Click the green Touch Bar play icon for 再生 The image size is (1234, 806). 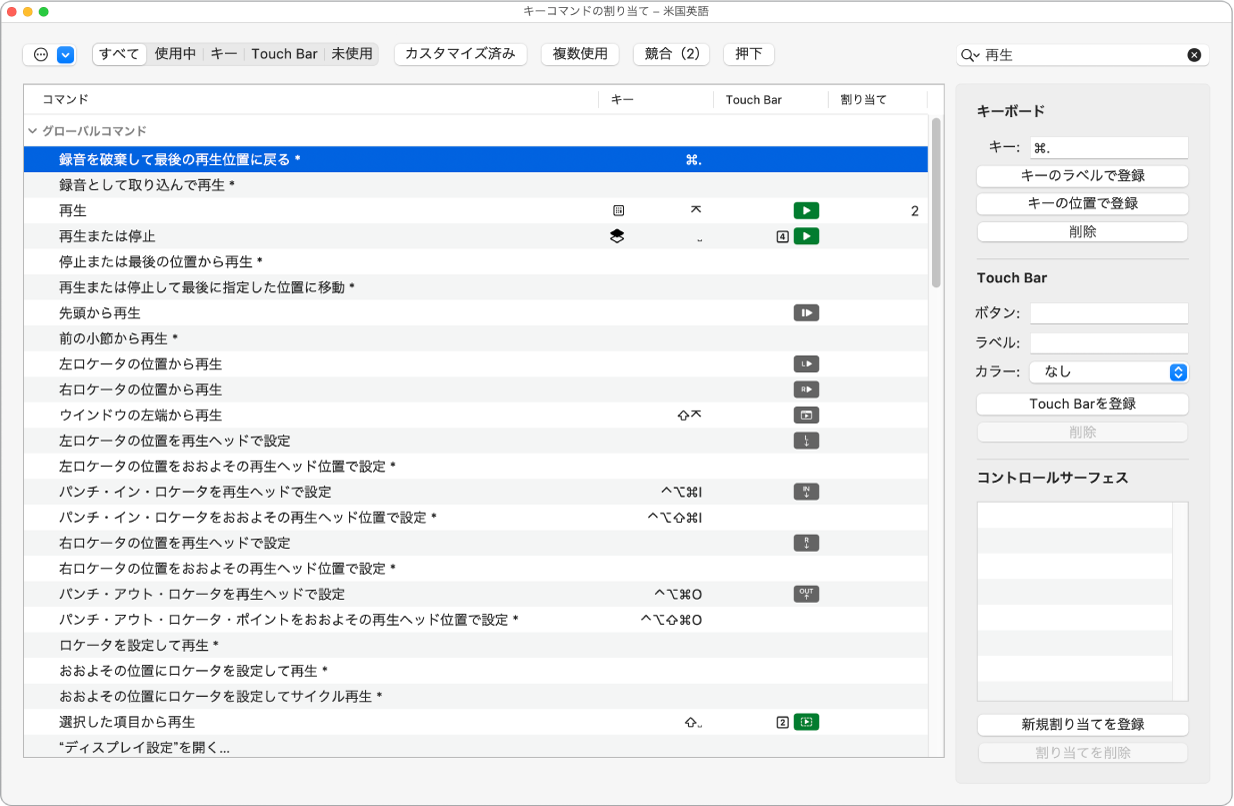[806, 210]
